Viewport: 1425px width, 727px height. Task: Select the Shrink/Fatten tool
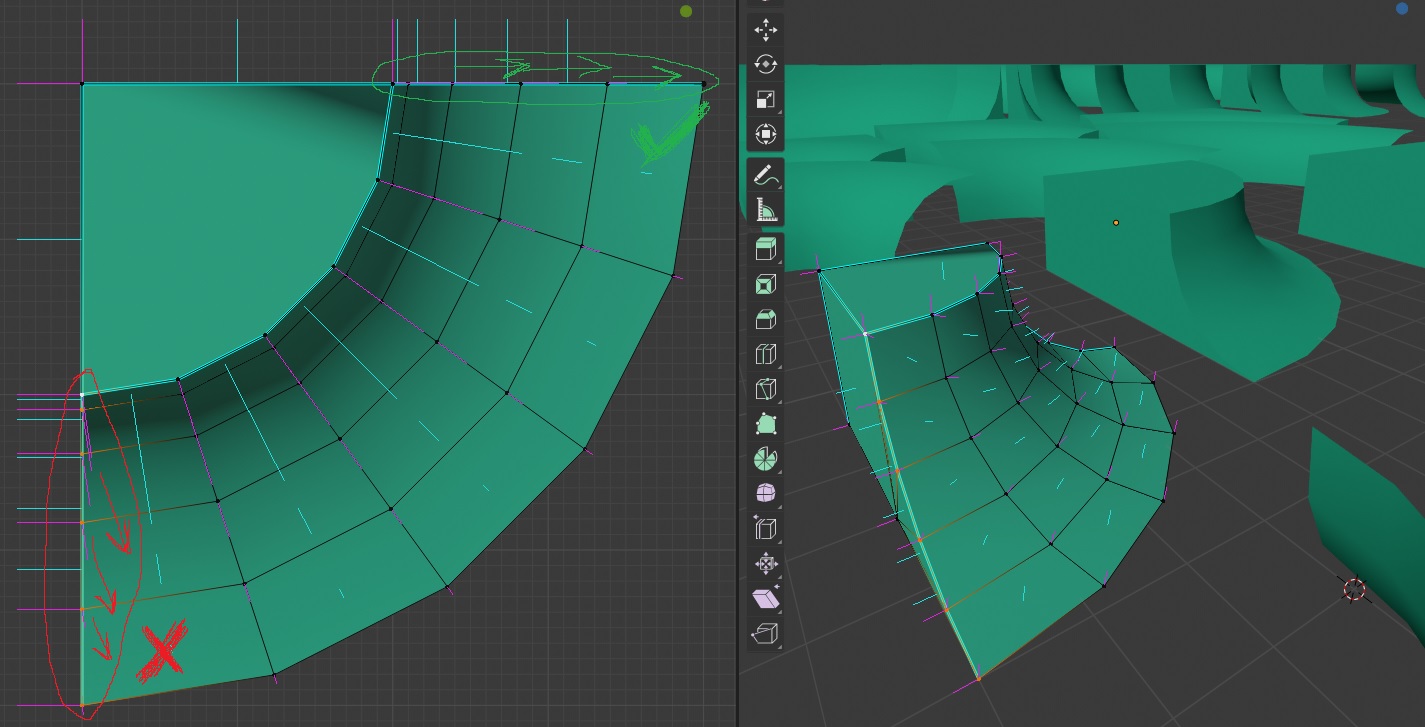tap(765, 563)
